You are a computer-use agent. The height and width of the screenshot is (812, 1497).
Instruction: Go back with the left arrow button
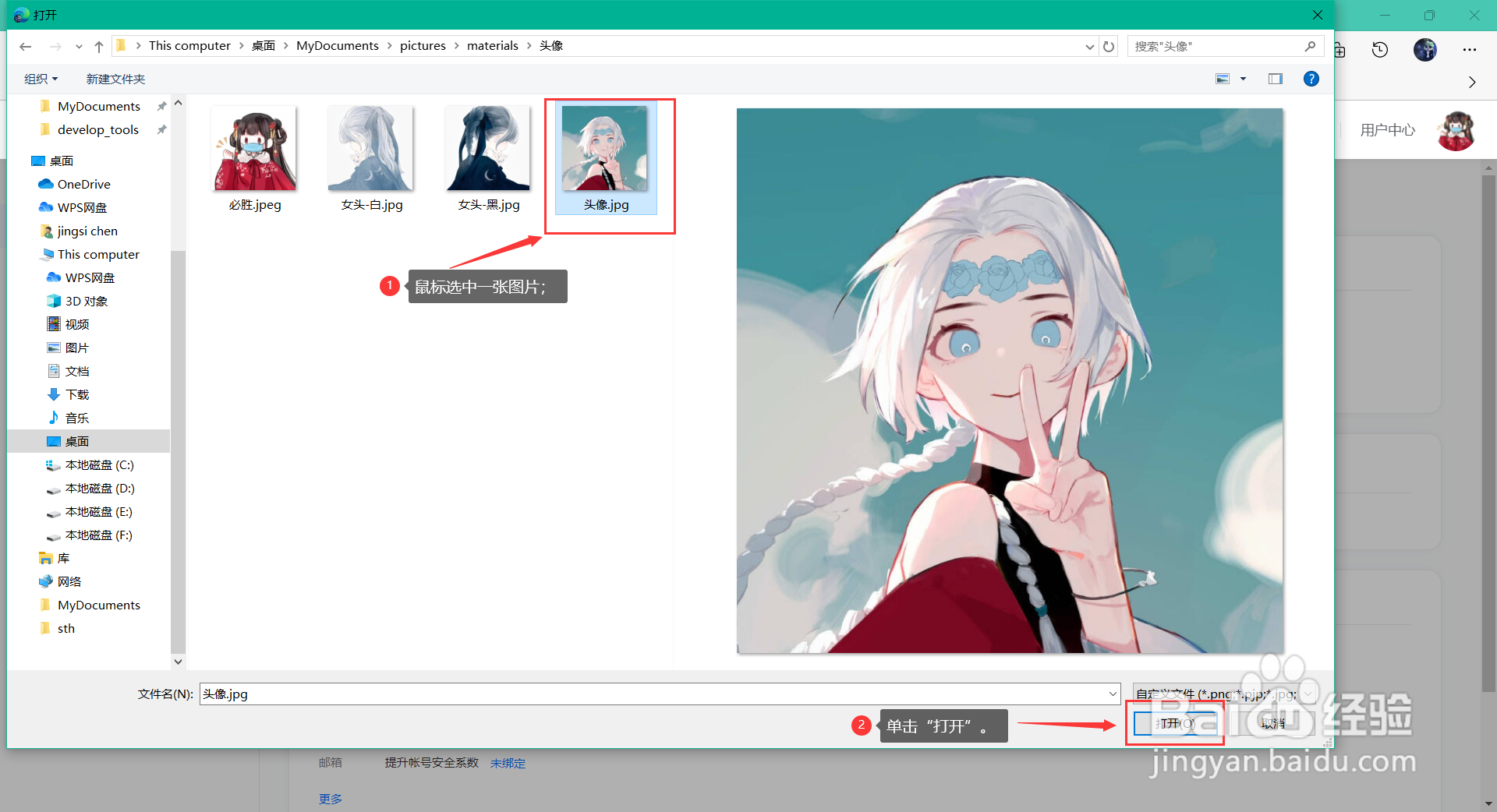tap(26, 47)
